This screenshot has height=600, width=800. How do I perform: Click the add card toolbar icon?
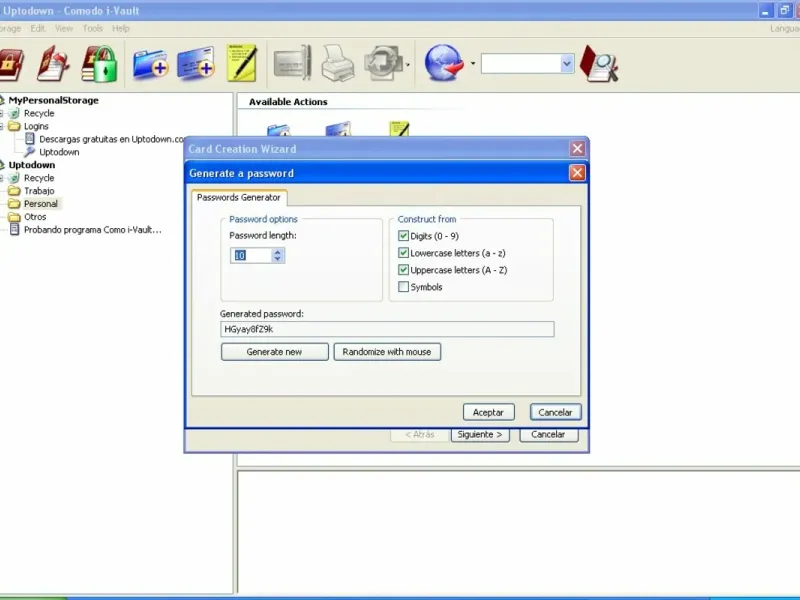click(x=196, y=63)
